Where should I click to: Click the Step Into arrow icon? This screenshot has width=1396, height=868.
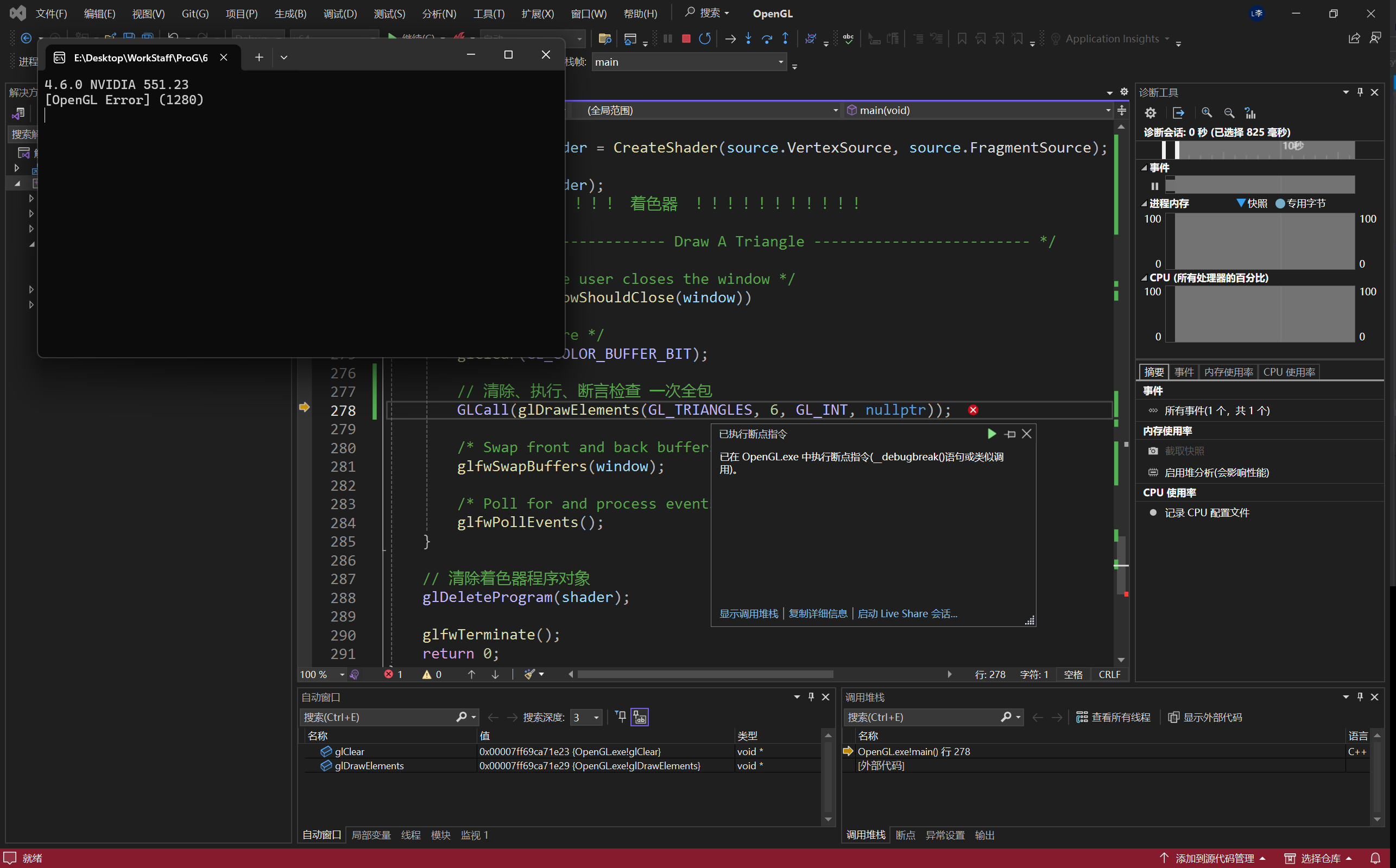pos(748,39)
